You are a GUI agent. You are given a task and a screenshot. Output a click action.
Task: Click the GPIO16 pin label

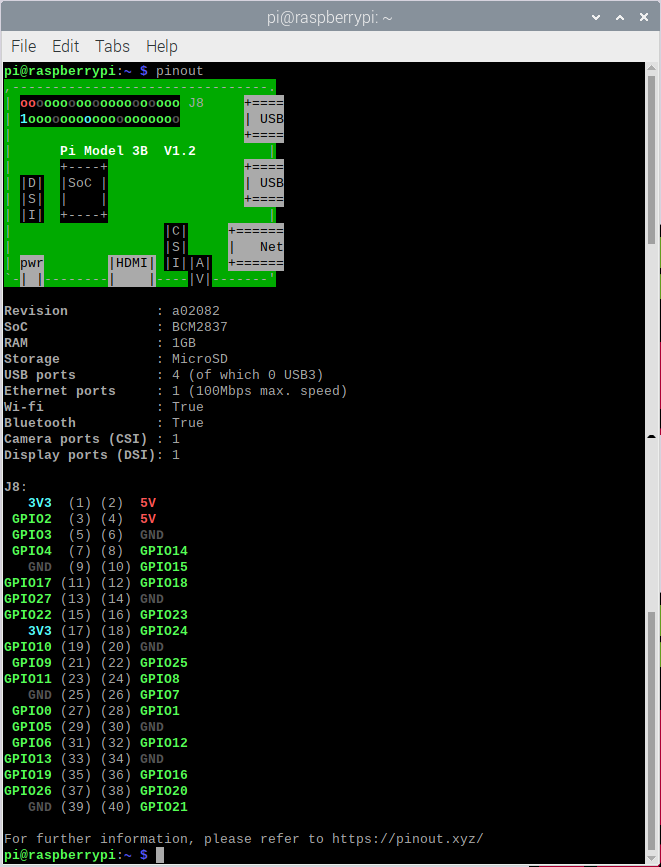point(164,775)
